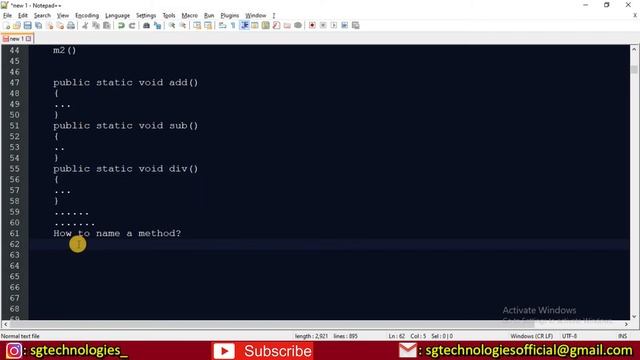This screenshot has width=640, height=360.
Task: Toggle the highlighted Indent Guide icon
Action: tap(244, 25)
